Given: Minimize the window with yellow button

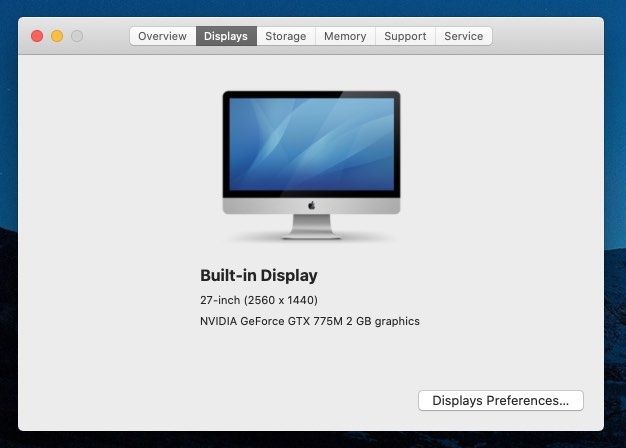Looking at the screenshot, I should (x=57, y=36).
